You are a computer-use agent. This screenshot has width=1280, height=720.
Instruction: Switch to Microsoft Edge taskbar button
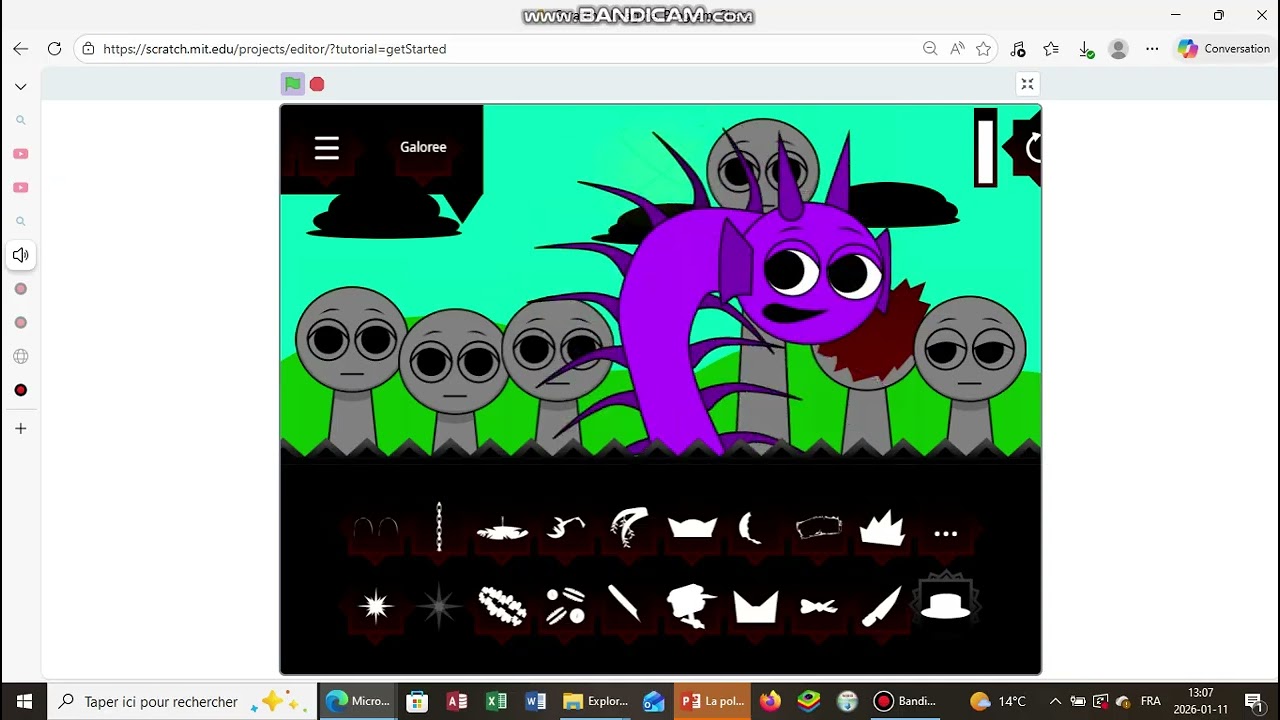coord(358,701)
